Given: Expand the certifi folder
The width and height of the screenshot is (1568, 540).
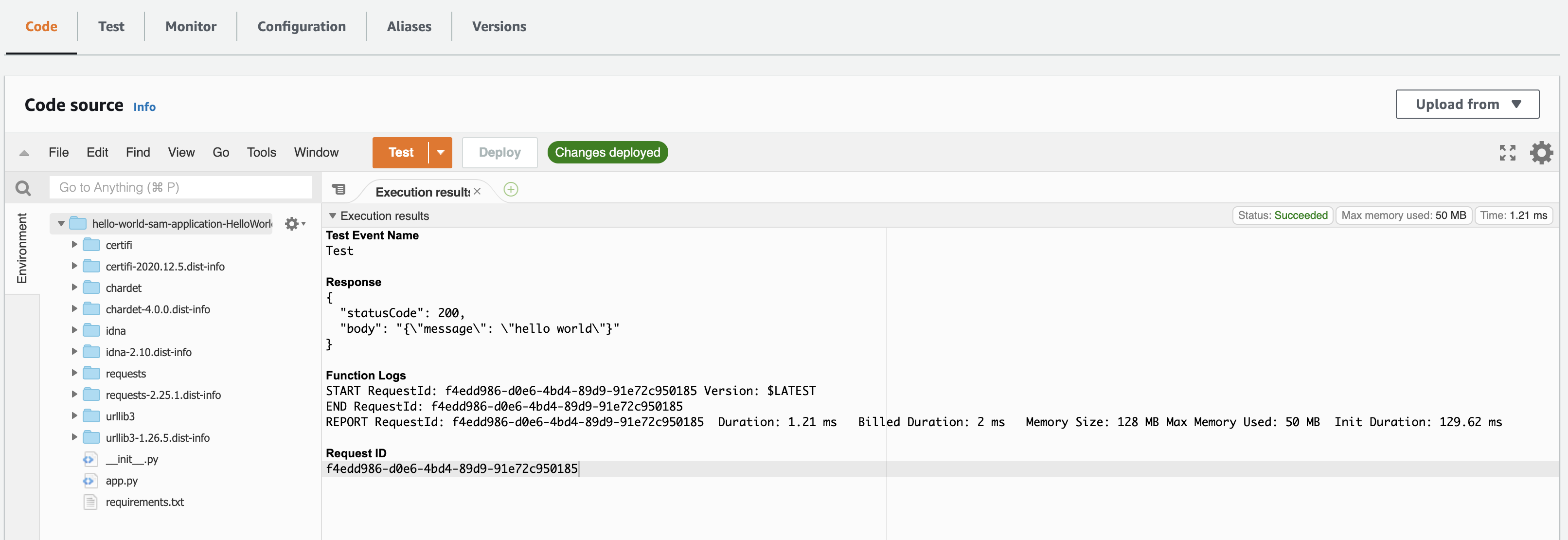Looking at the screenshot, I should coord(74,245).
